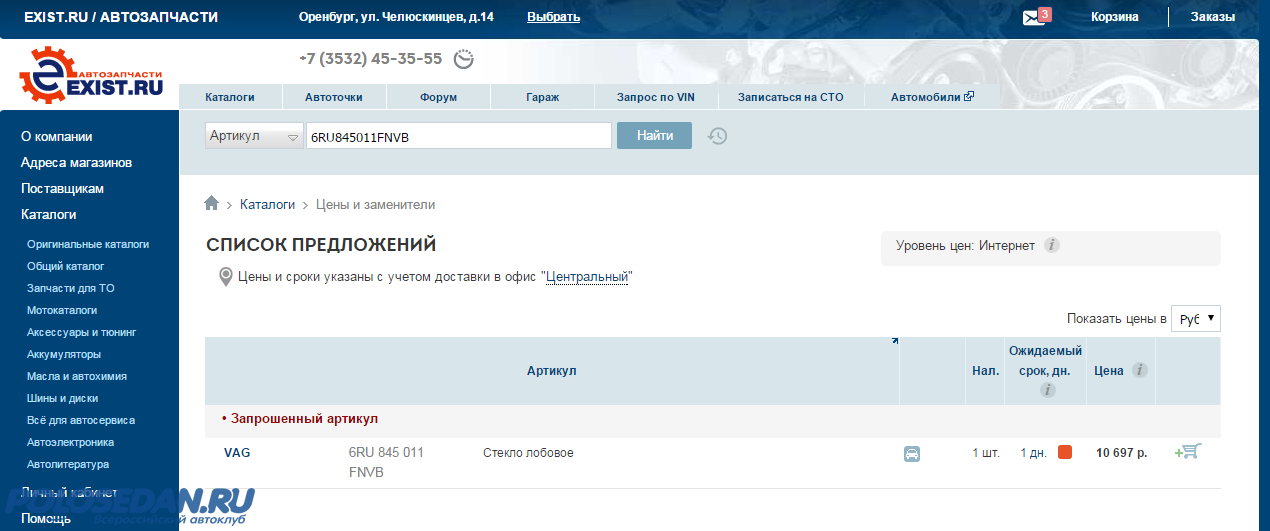Screen dimensions: 1270x531
Task: Open Корзина in the top bar
Action: pos(1114,17)
